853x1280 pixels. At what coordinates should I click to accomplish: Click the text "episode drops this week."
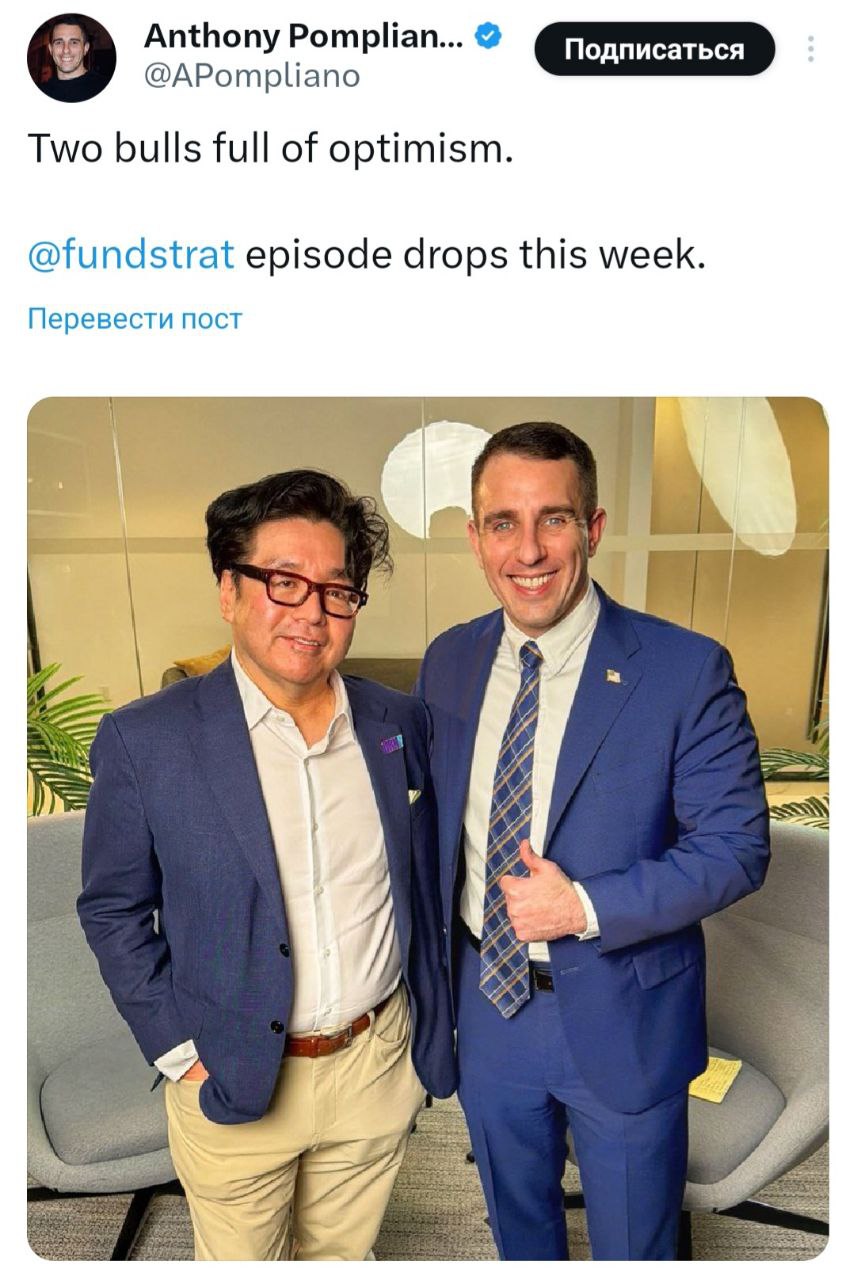475,255
